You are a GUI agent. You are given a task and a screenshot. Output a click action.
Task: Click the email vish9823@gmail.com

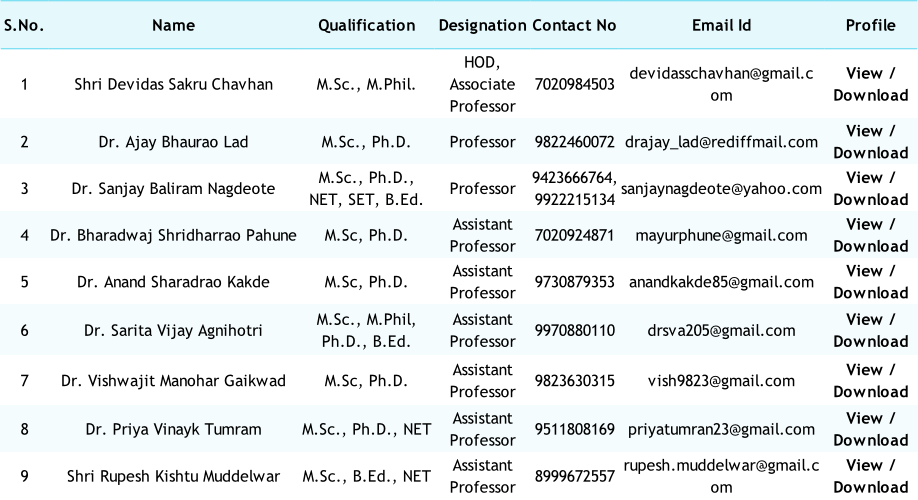tap(721, 380)
